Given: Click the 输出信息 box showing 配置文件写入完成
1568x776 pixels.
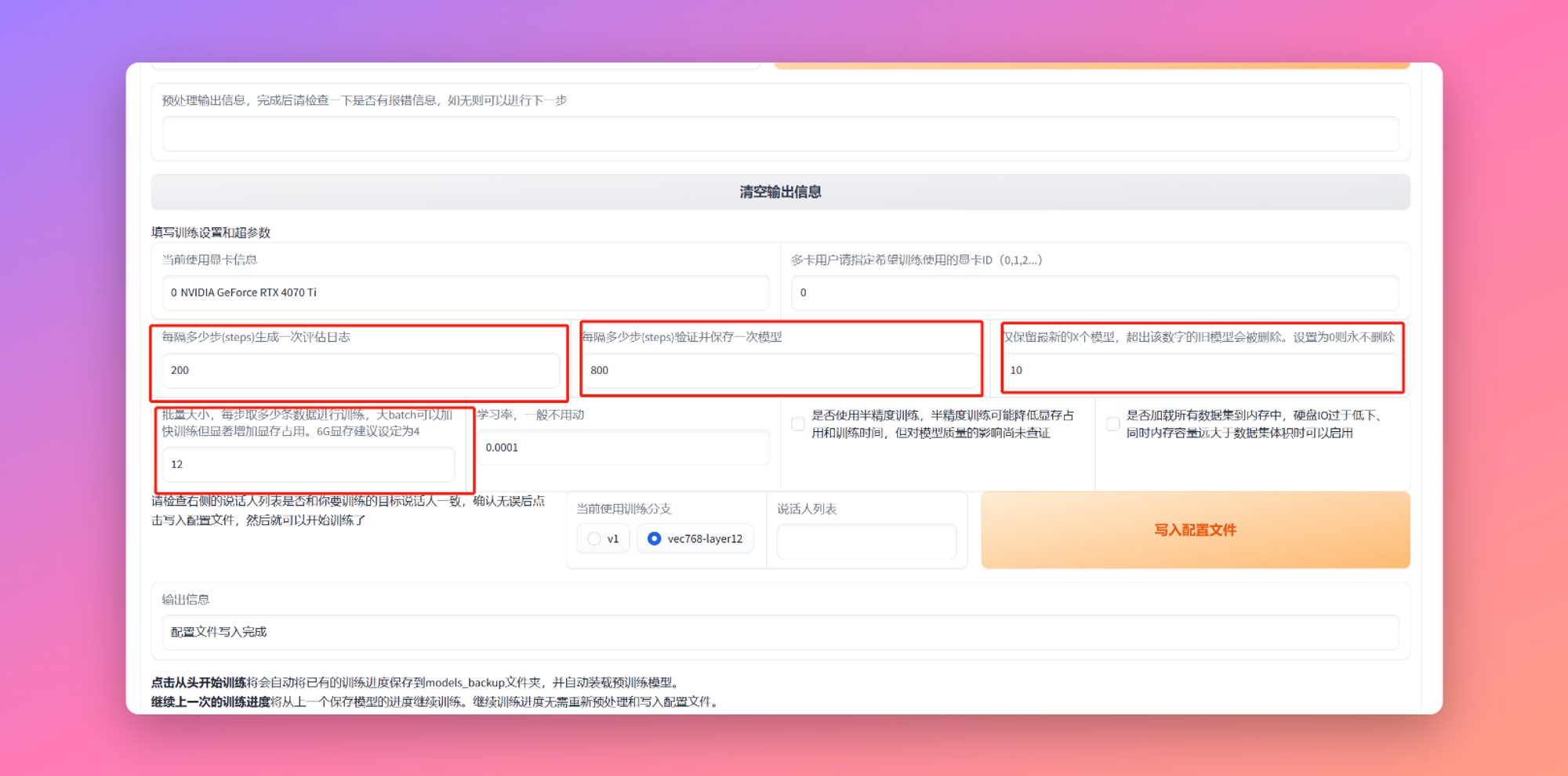Looking at the screenshot, I should click(x=780, y=632).
